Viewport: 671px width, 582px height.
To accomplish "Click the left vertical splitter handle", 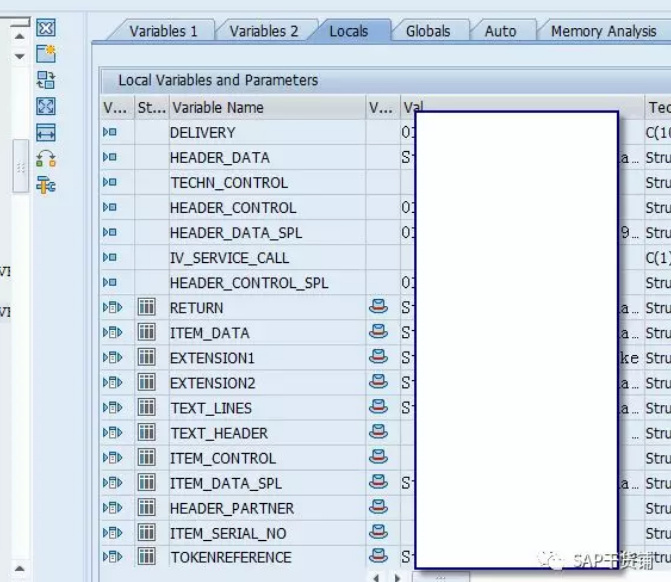I will tap(21, 166).
